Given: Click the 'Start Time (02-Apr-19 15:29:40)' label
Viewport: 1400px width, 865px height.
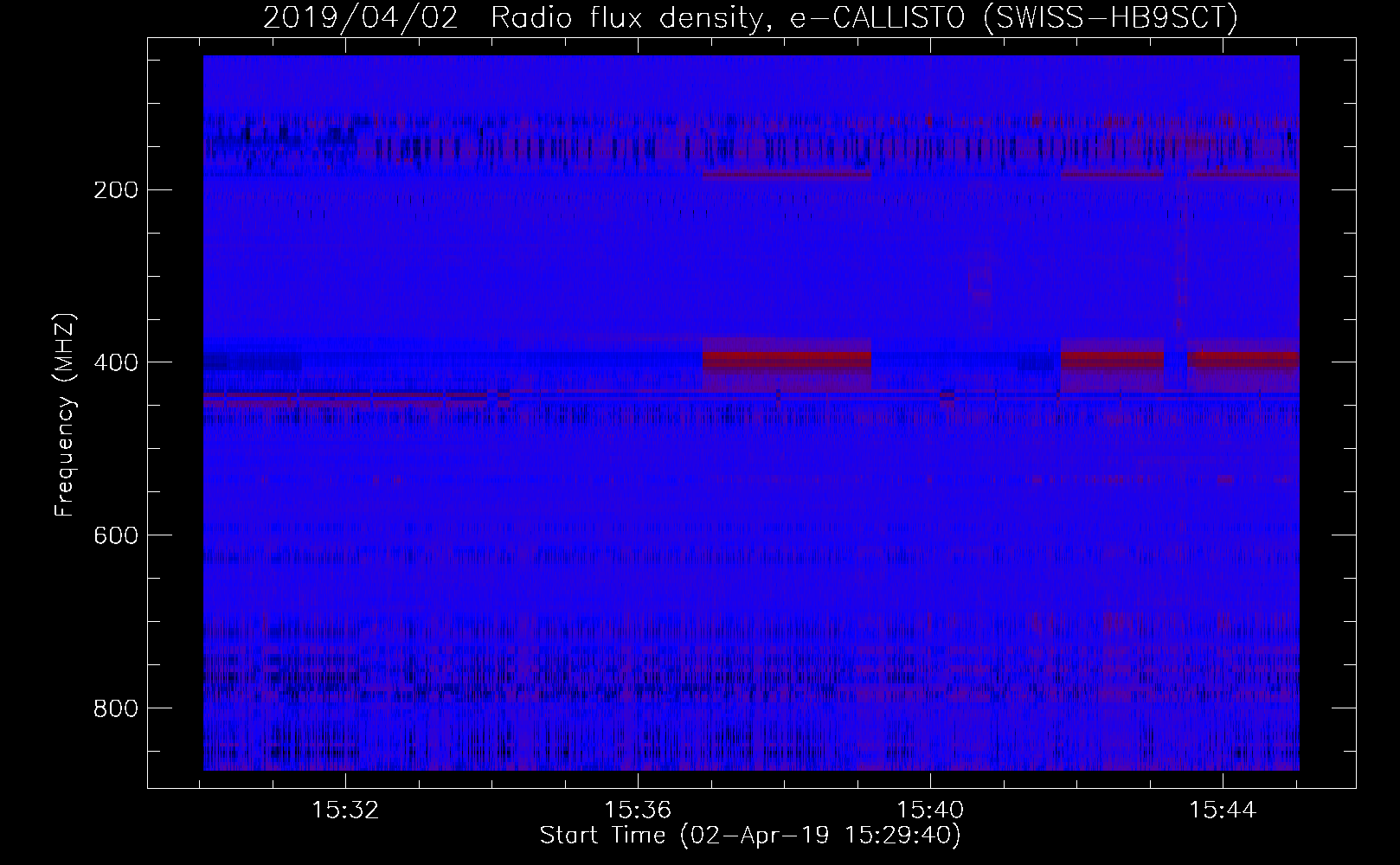Looking at the screenshot, I should (x=750, y=836).
